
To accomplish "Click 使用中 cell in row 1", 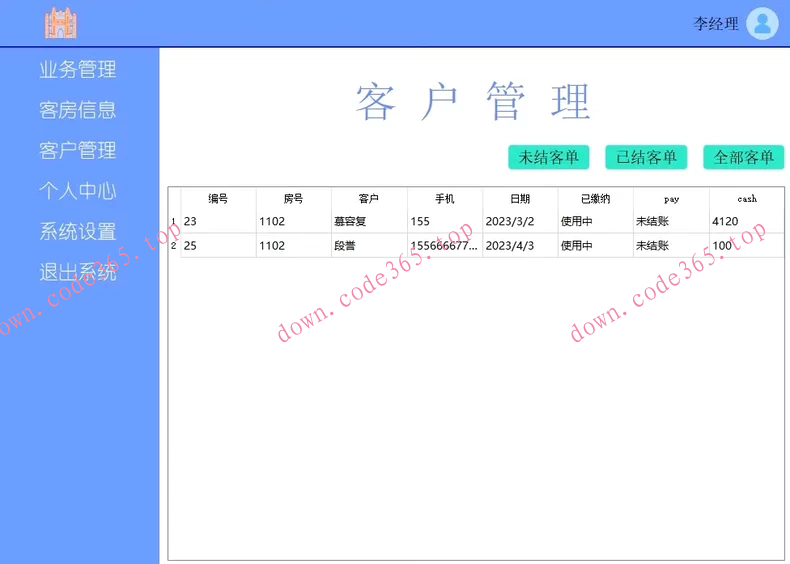I will point(596,221).
